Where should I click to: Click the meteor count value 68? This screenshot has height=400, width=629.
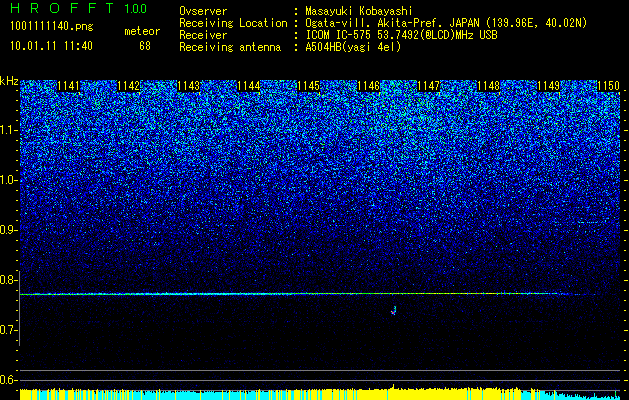(145, 46)
